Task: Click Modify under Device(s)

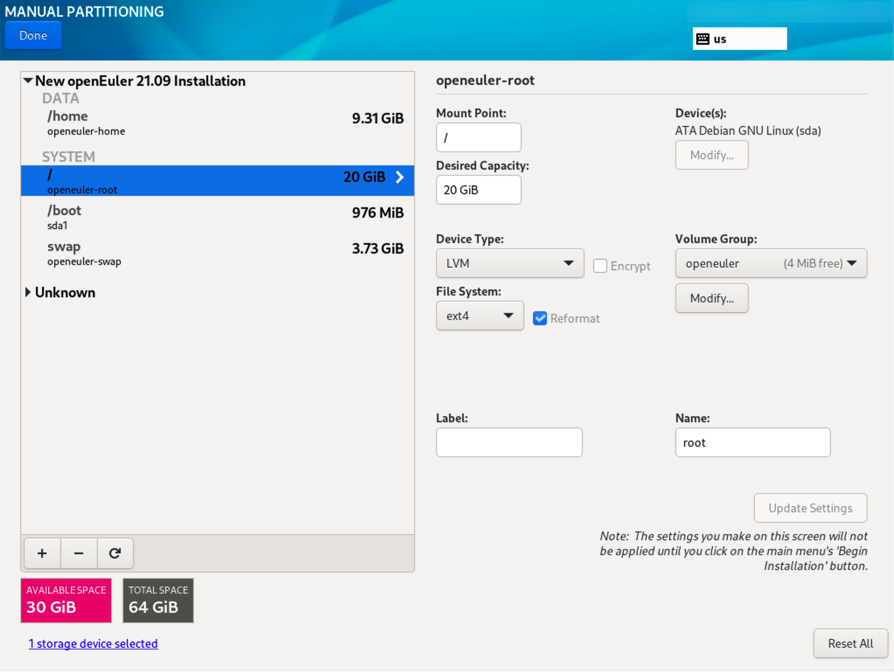Action: (712, 155)
